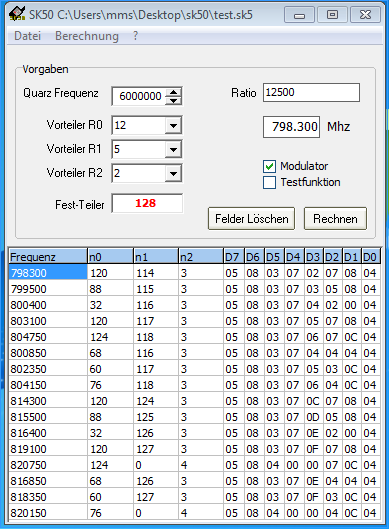The image size is (389, 529).
Task: Click D3 value 0C in 814300 row
Action: 314,401
